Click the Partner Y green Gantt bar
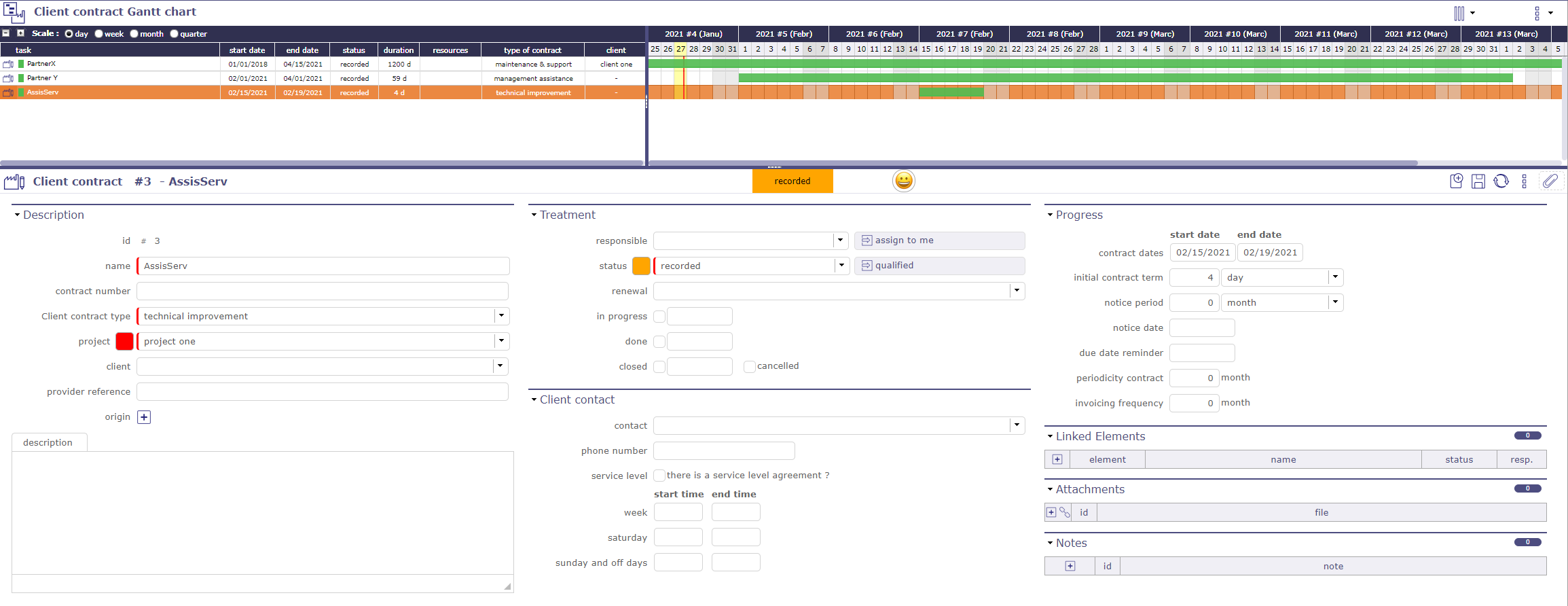The image size is (1568, 606). coord(1125,78)
